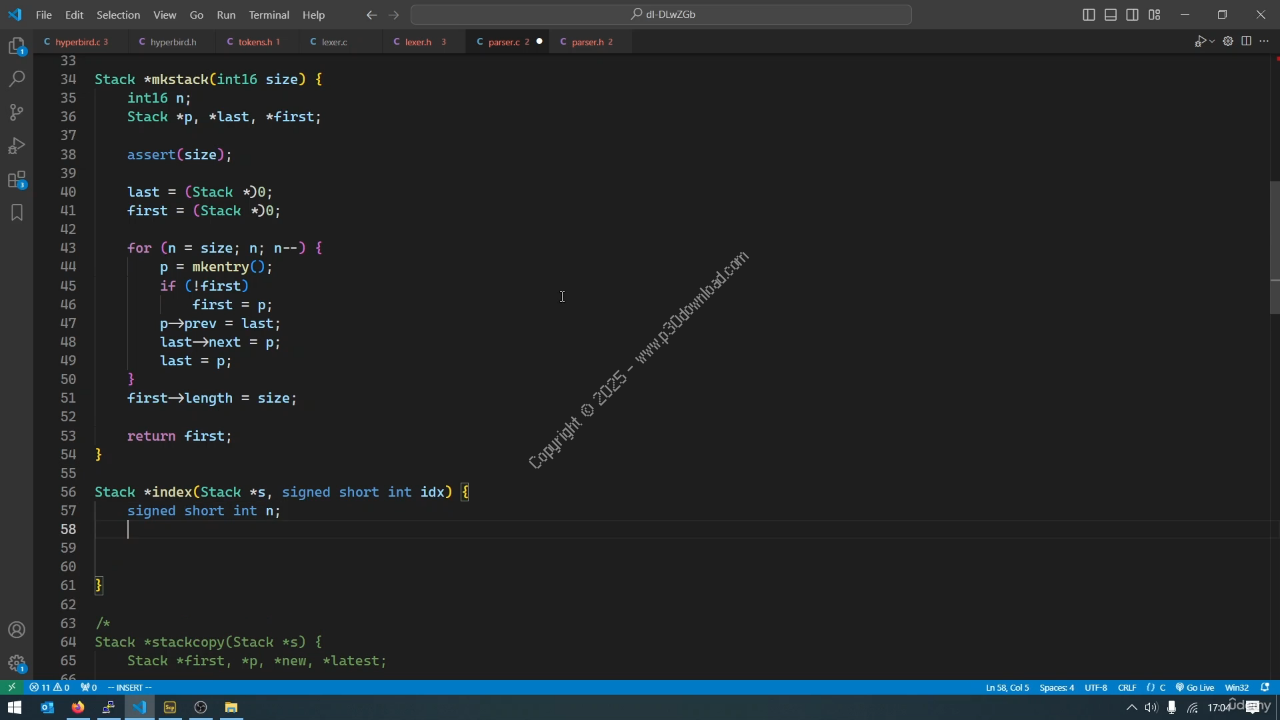
Task: Select the C language mode
Action: 1163,688
